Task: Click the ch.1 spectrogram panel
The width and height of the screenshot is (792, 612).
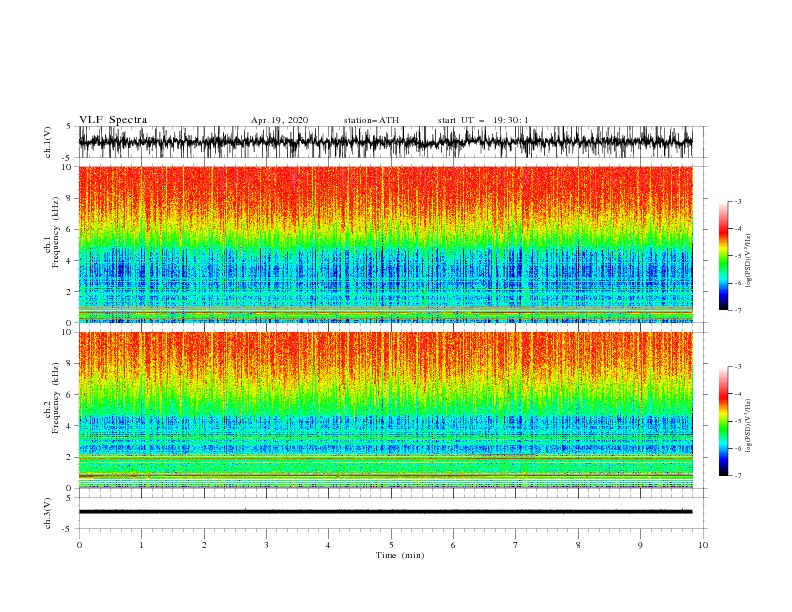Action: pos(385,244)
